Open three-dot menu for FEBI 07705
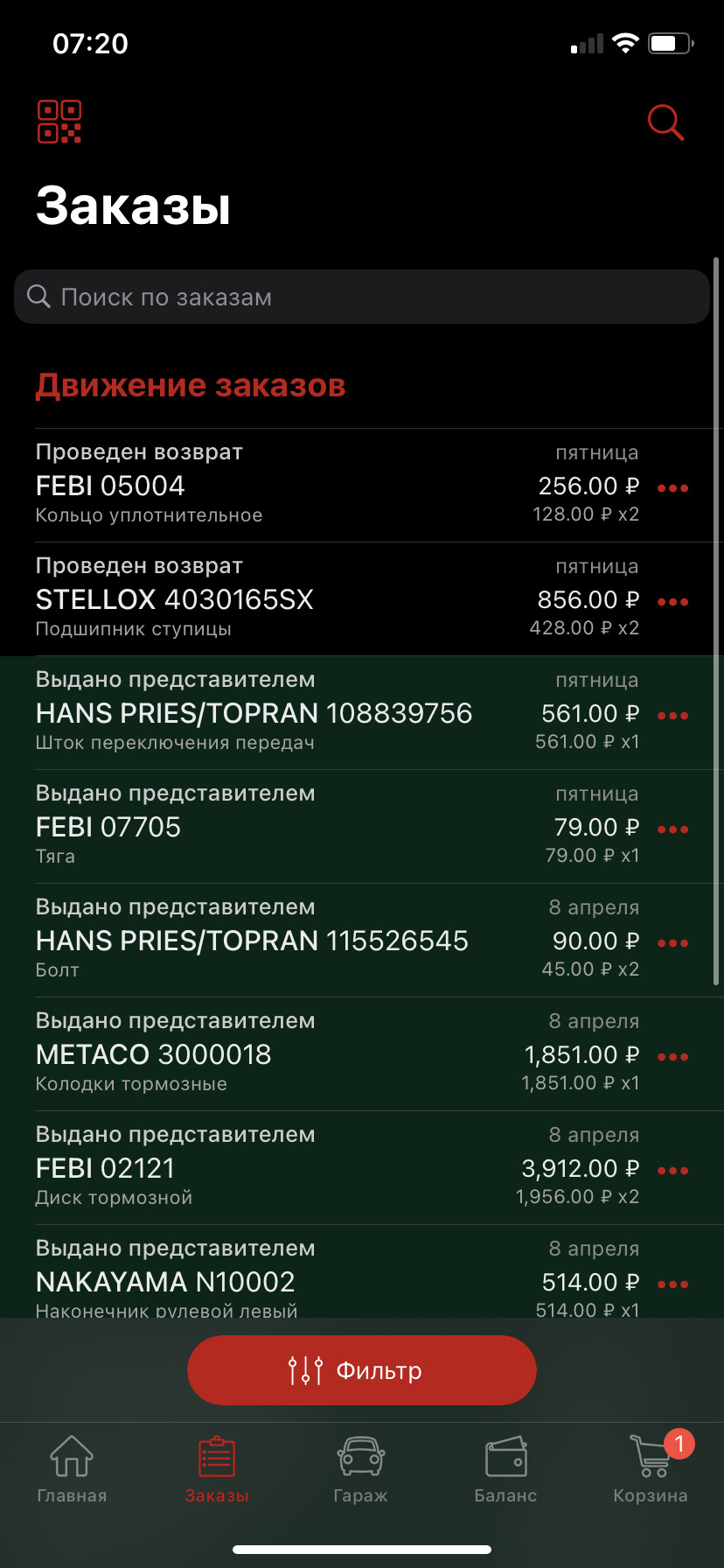The height and width of the screenshot is (1568, 724). point(672,829)
